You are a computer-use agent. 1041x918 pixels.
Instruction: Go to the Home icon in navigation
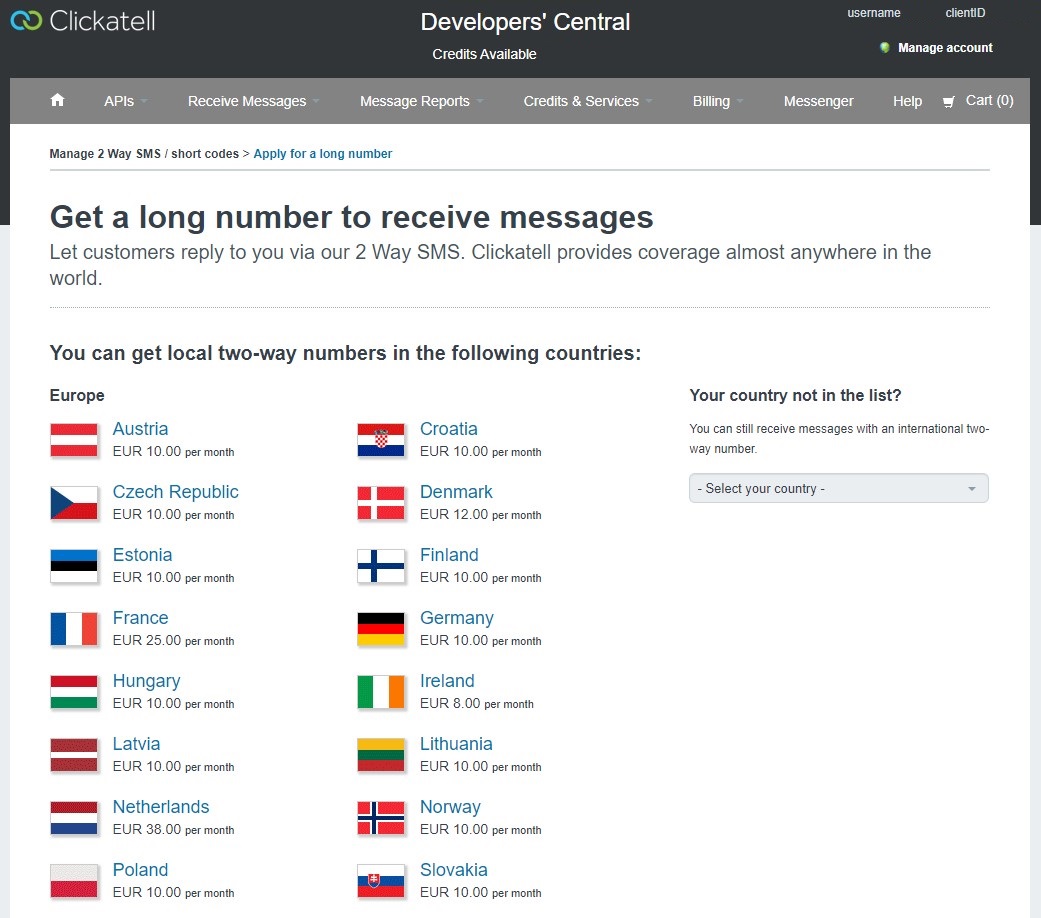click(x=58, y=100)
